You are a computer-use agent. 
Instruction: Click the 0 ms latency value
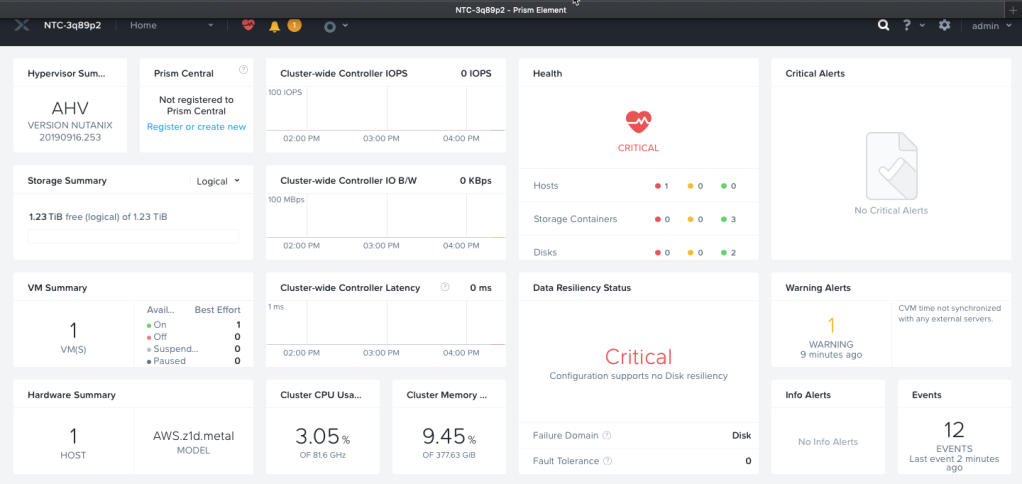[x=480, y=287]
